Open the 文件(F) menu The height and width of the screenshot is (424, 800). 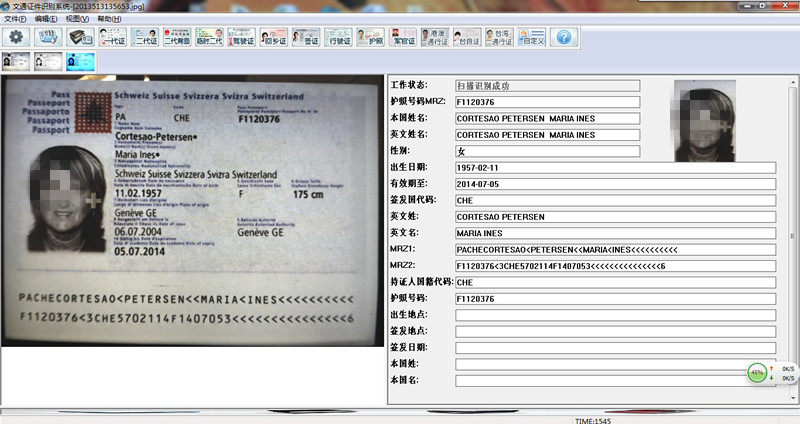[x=15, y=19]
